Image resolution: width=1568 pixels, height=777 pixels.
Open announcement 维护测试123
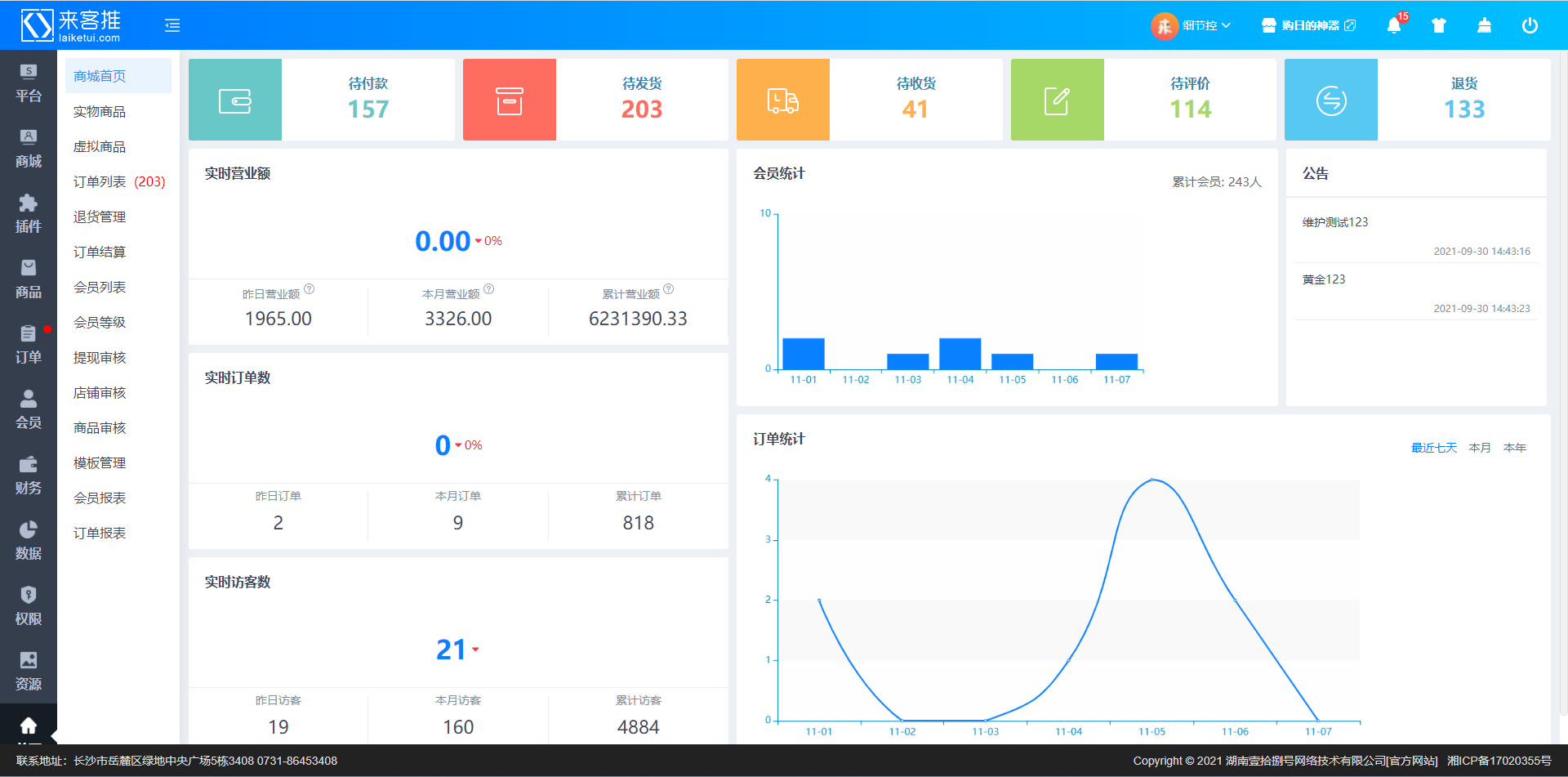(x=1335, y=222)
